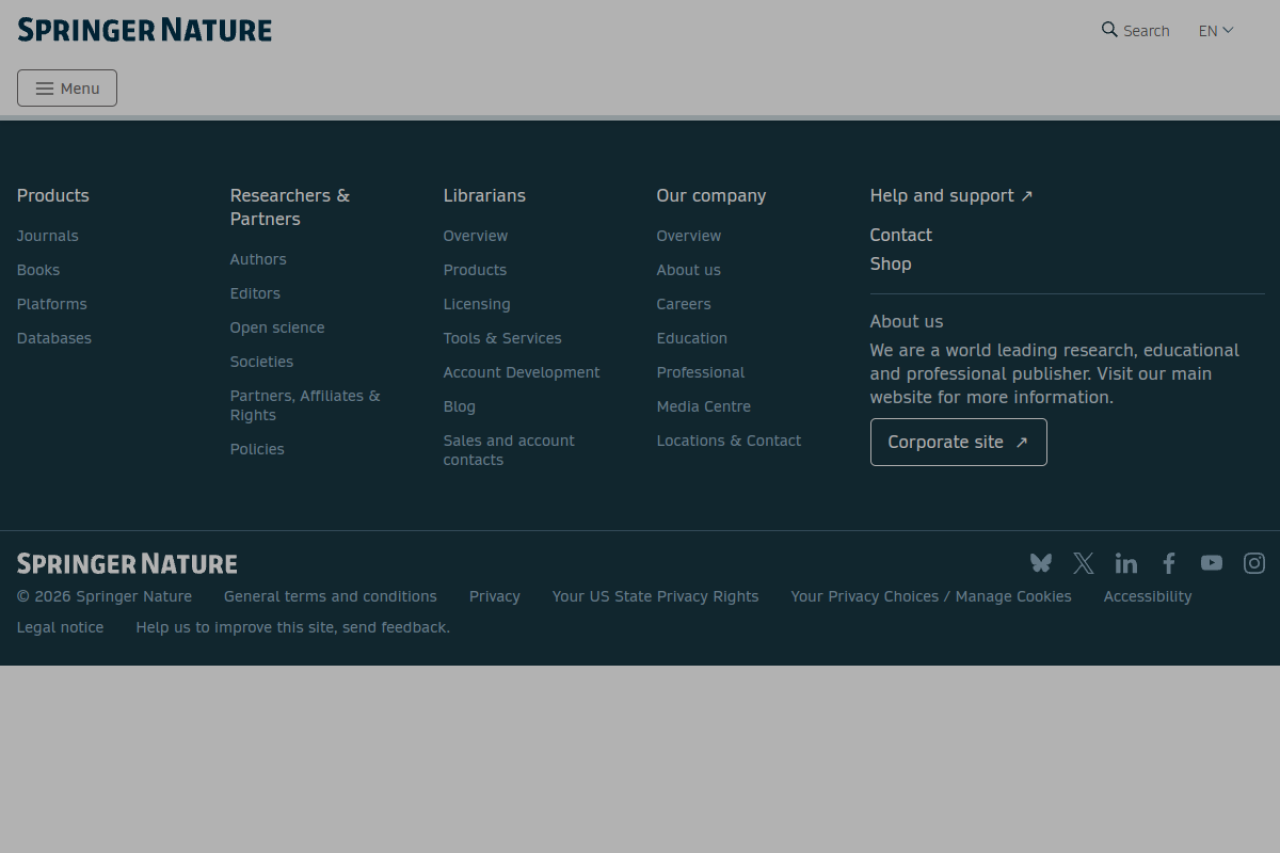
Task: Click the Corporate site button
Action: (x=958, y=442)
